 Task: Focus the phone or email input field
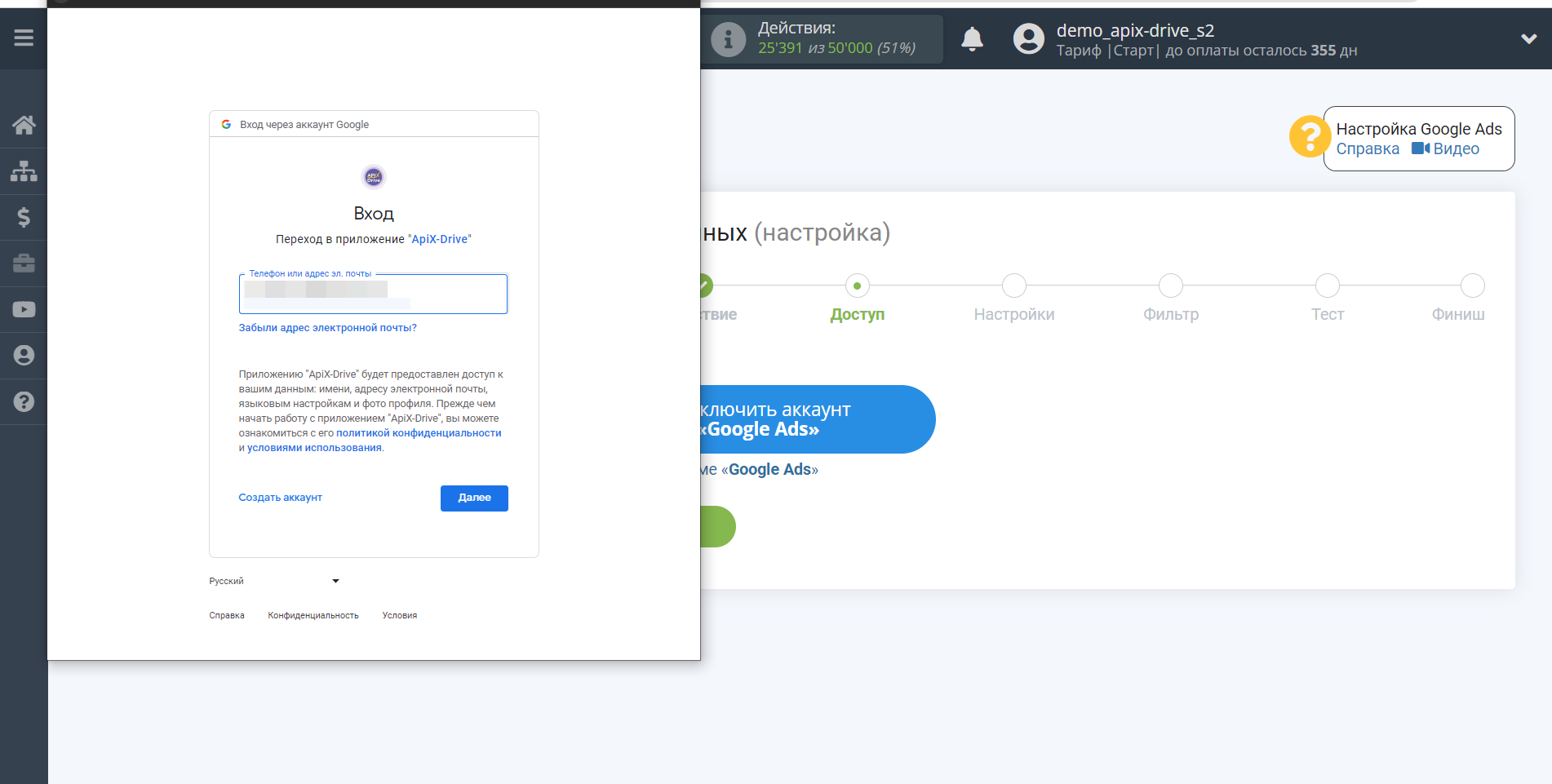tap(373, 294)
